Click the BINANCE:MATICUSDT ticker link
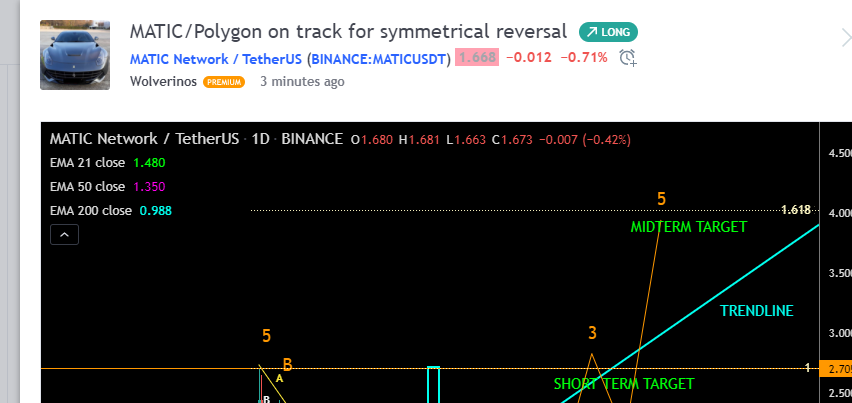 (377, 58)
